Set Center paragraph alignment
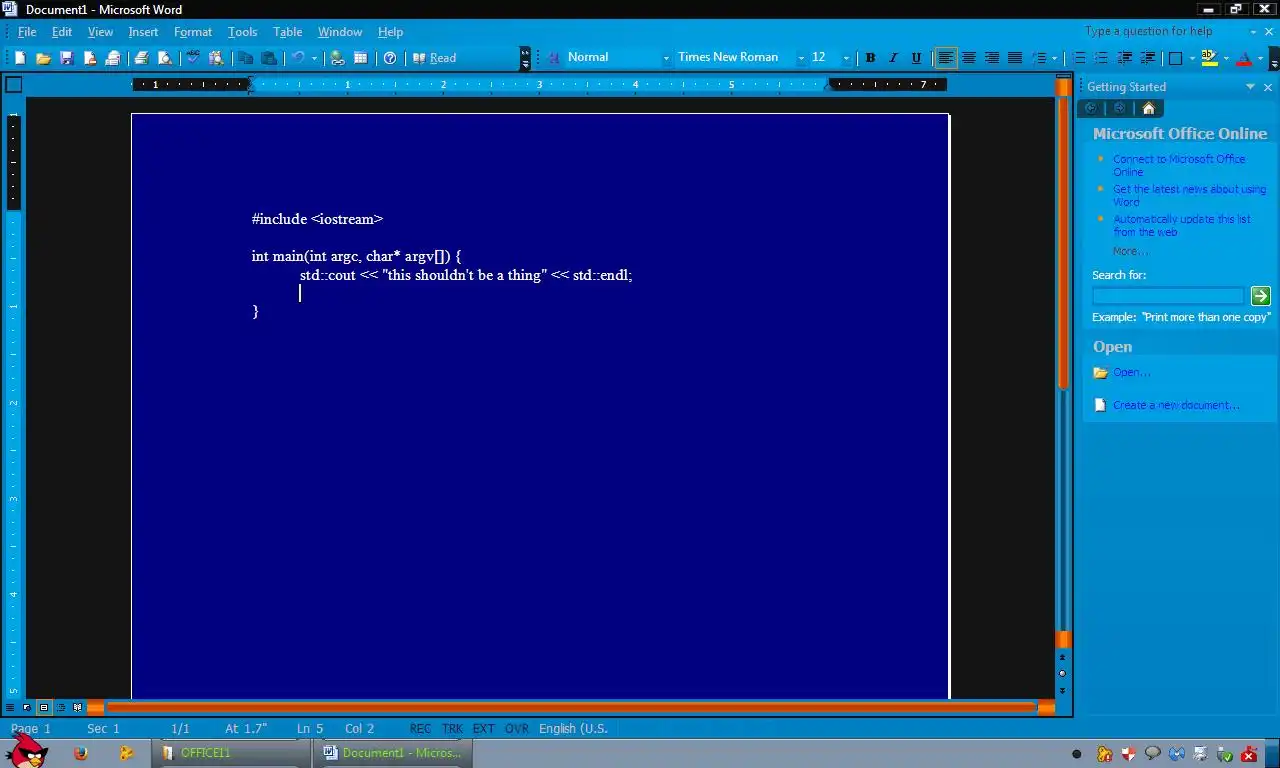 click(968, 58)
